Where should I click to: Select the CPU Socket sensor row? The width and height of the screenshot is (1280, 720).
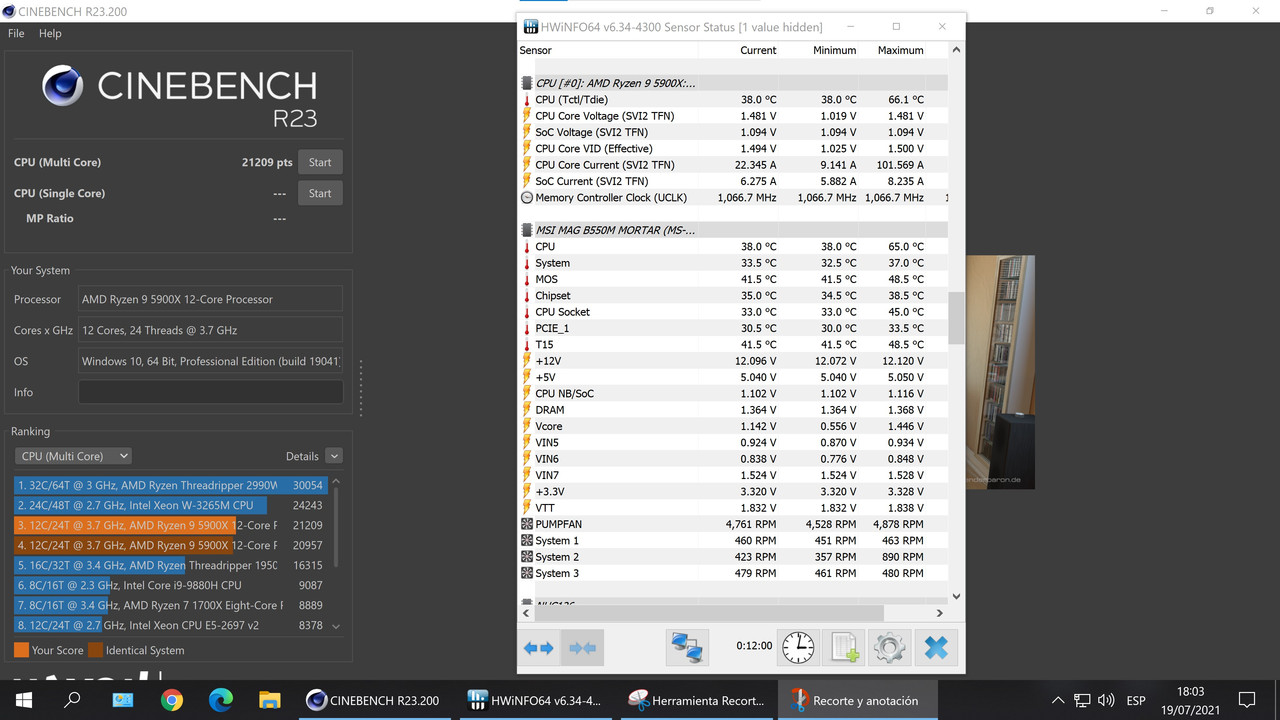(x=732, y=312)
